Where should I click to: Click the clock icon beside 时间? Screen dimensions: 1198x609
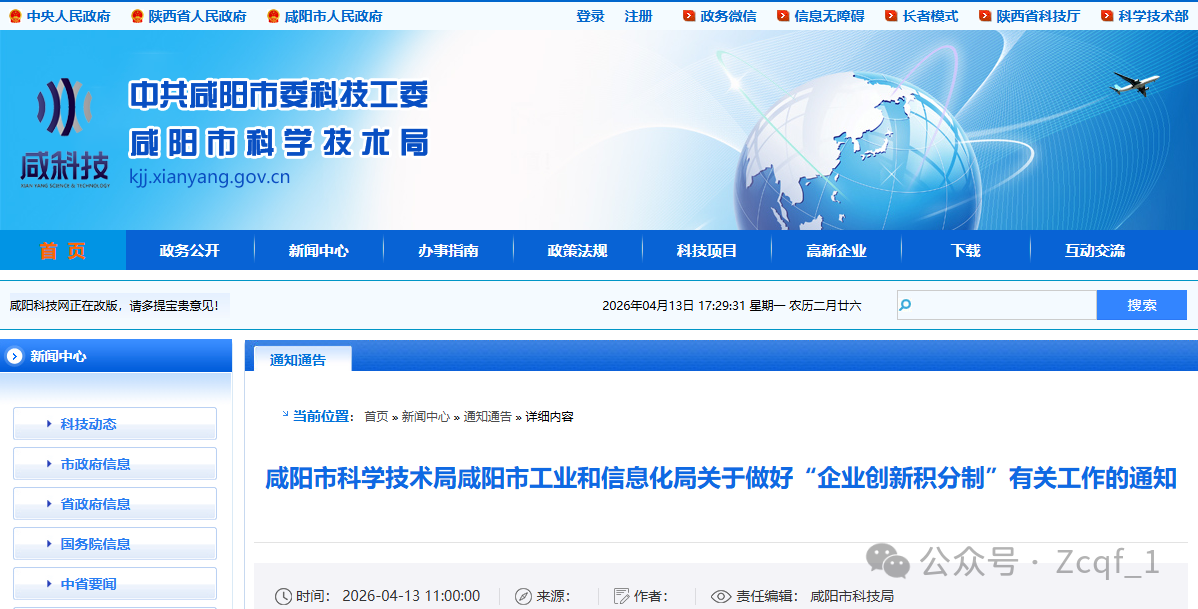point(283,596)
